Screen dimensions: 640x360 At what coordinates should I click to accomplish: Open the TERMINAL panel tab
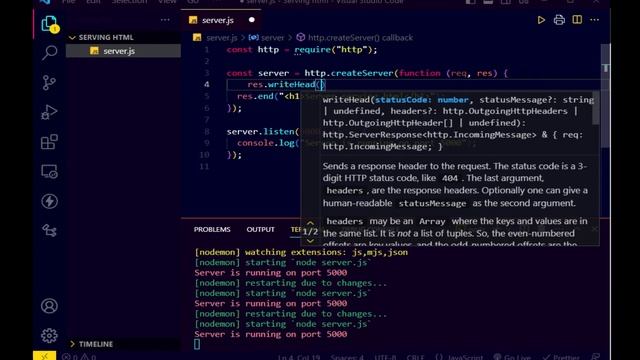296,229
